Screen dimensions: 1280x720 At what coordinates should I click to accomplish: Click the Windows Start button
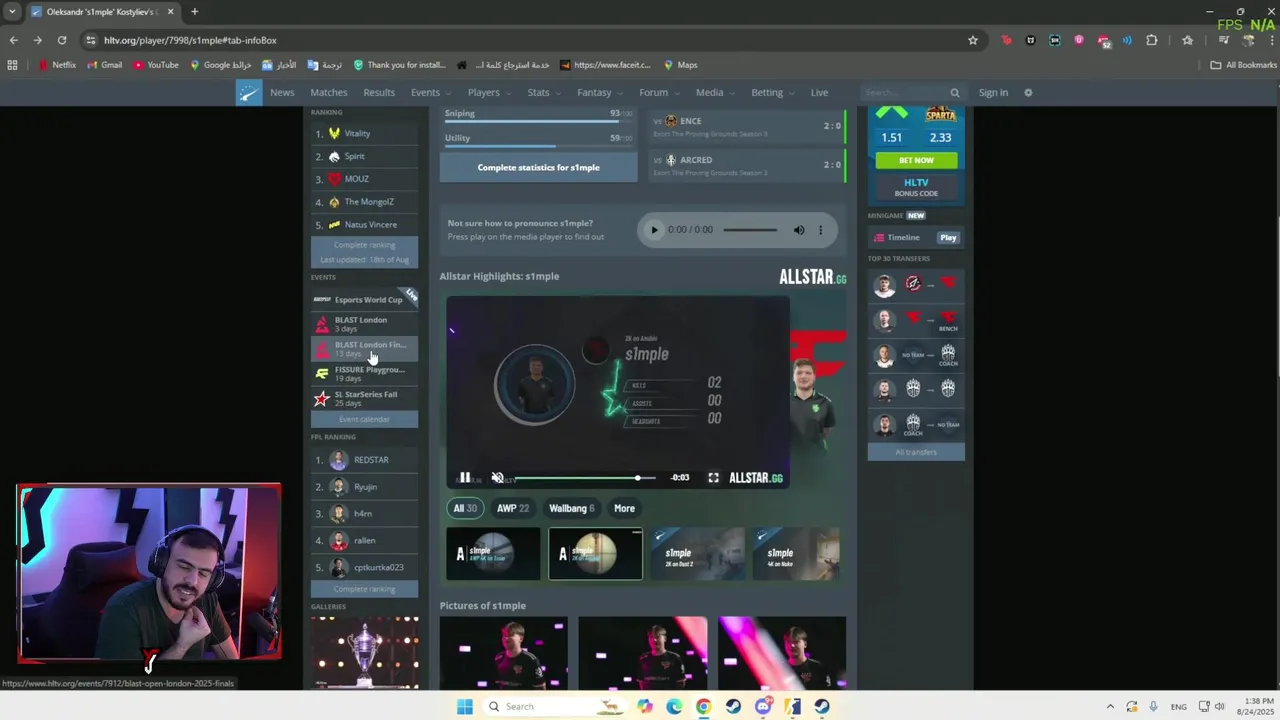(x=464, y=707)
